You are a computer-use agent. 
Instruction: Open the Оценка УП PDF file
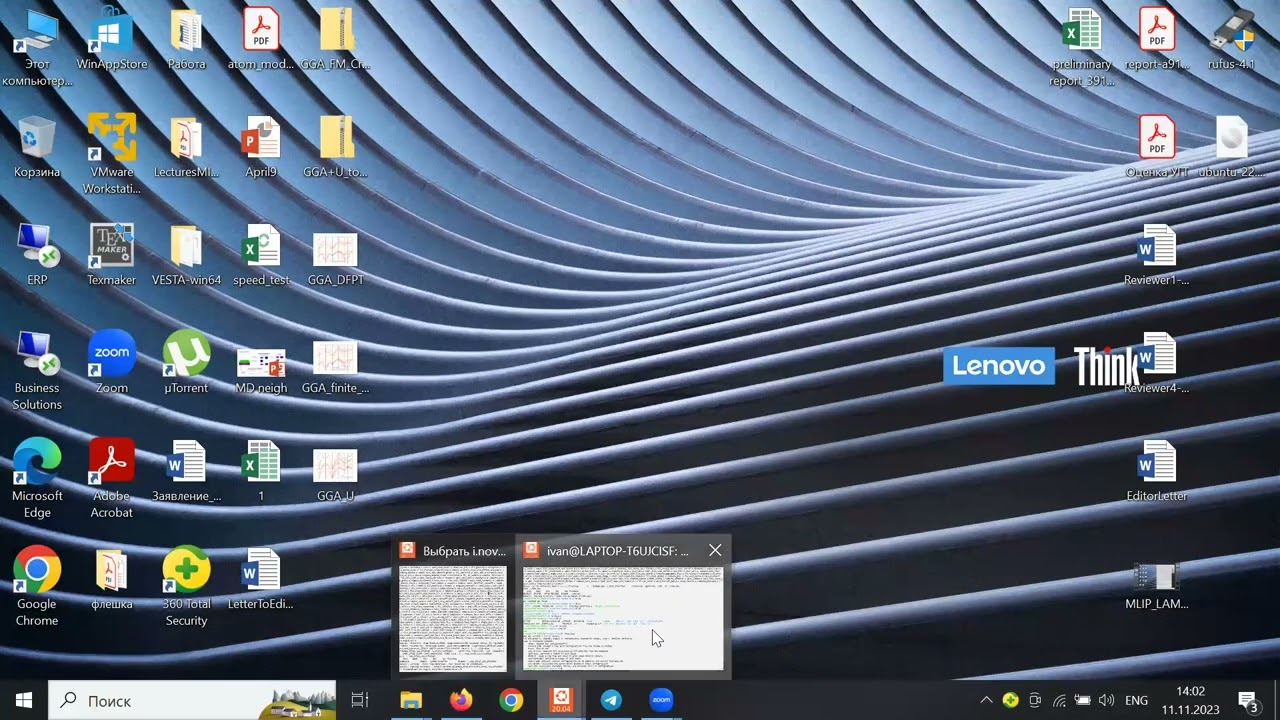[x=1157, y=148]
